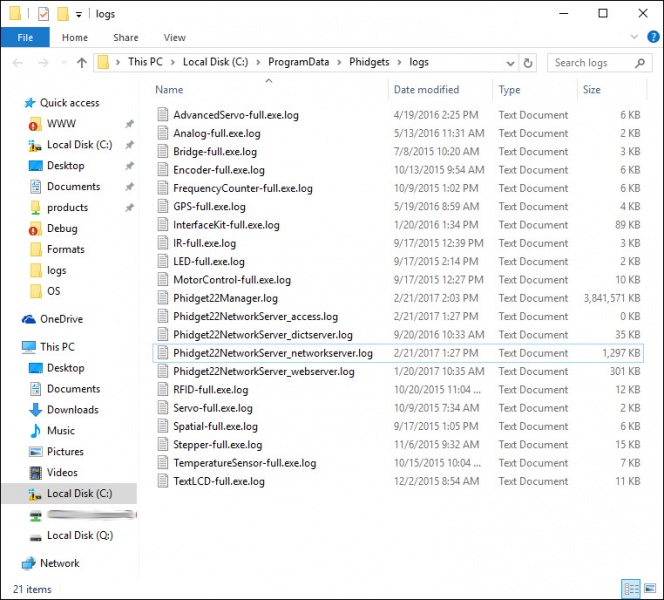Image resolution: width=664 pixels, height=600 pixels.
Task: Click Phidgets in the address breadcrumb
Action: [369, 62]
